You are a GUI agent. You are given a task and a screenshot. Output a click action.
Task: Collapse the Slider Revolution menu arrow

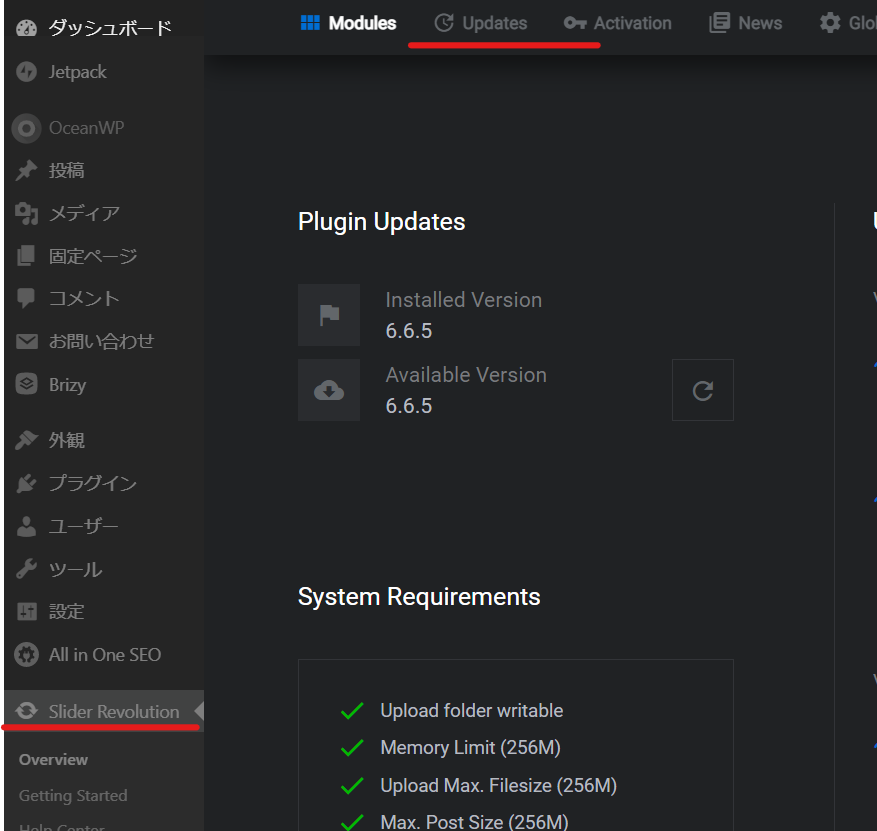pos(198,711)
